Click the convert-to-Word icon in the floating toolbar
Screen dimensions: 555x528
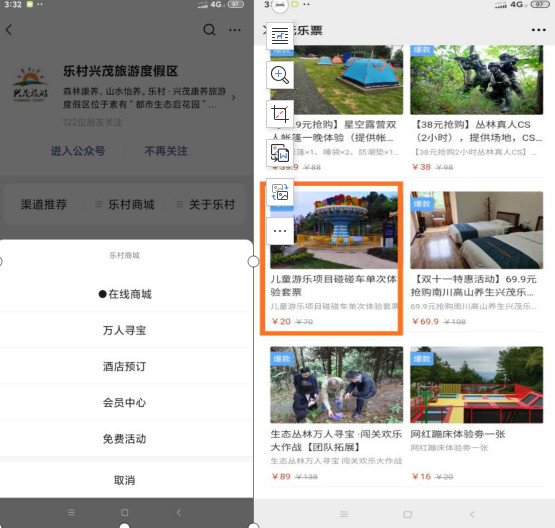click(280, 153)
